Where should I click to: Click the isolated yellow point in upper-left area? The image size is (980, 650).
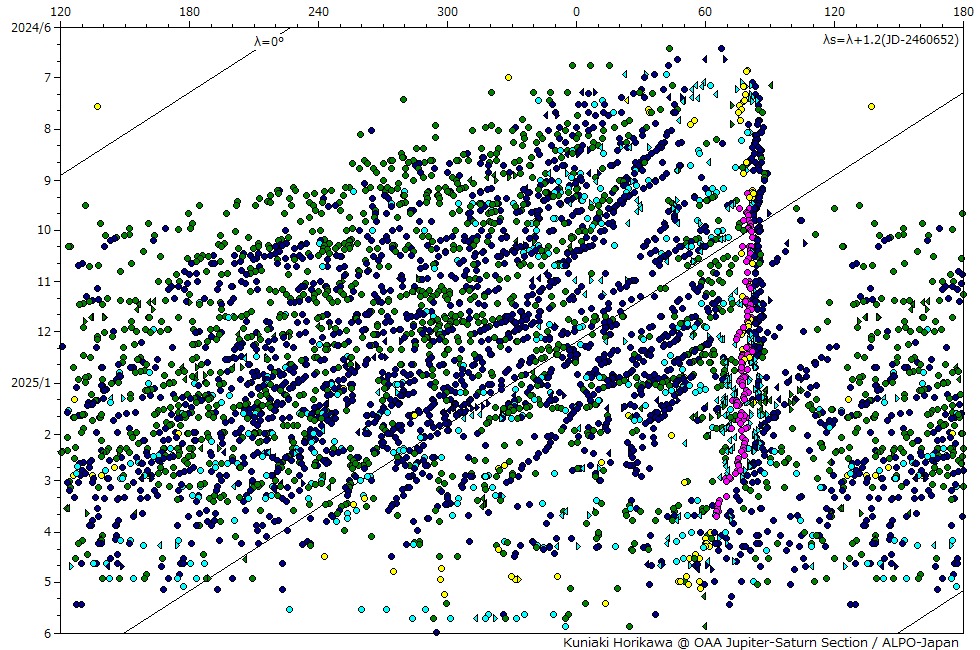pos(97,106)
